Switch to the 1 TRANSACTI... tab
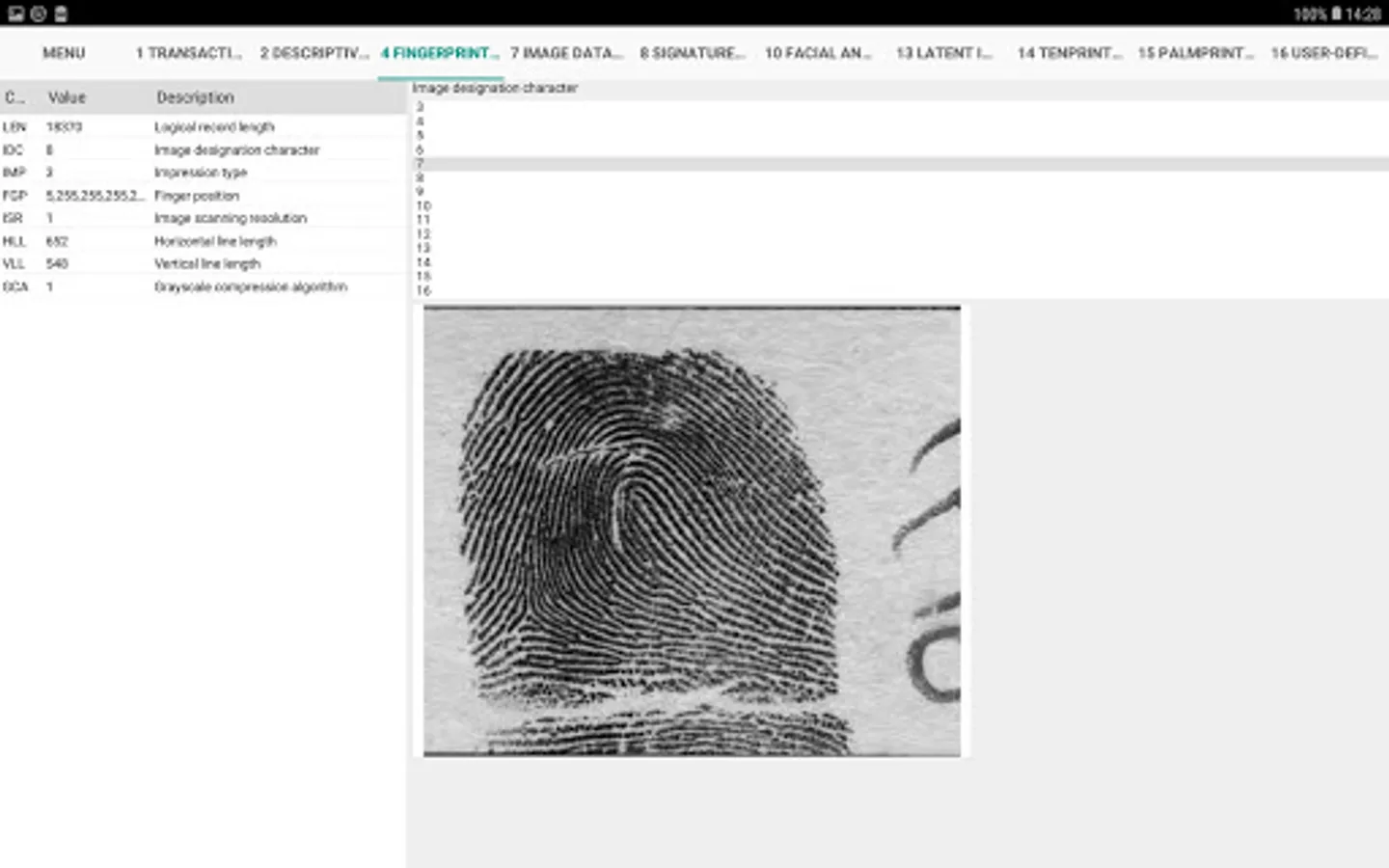Viewport: 1389px width, 868px height. click(x=188, y=53)
